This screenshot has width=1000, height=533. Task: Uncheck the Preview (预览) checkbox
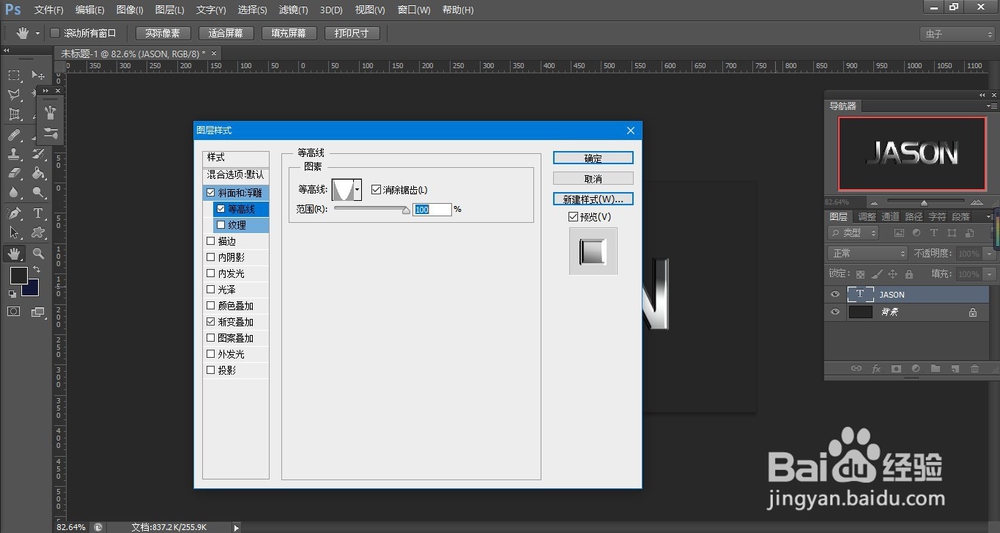point(573,217)
